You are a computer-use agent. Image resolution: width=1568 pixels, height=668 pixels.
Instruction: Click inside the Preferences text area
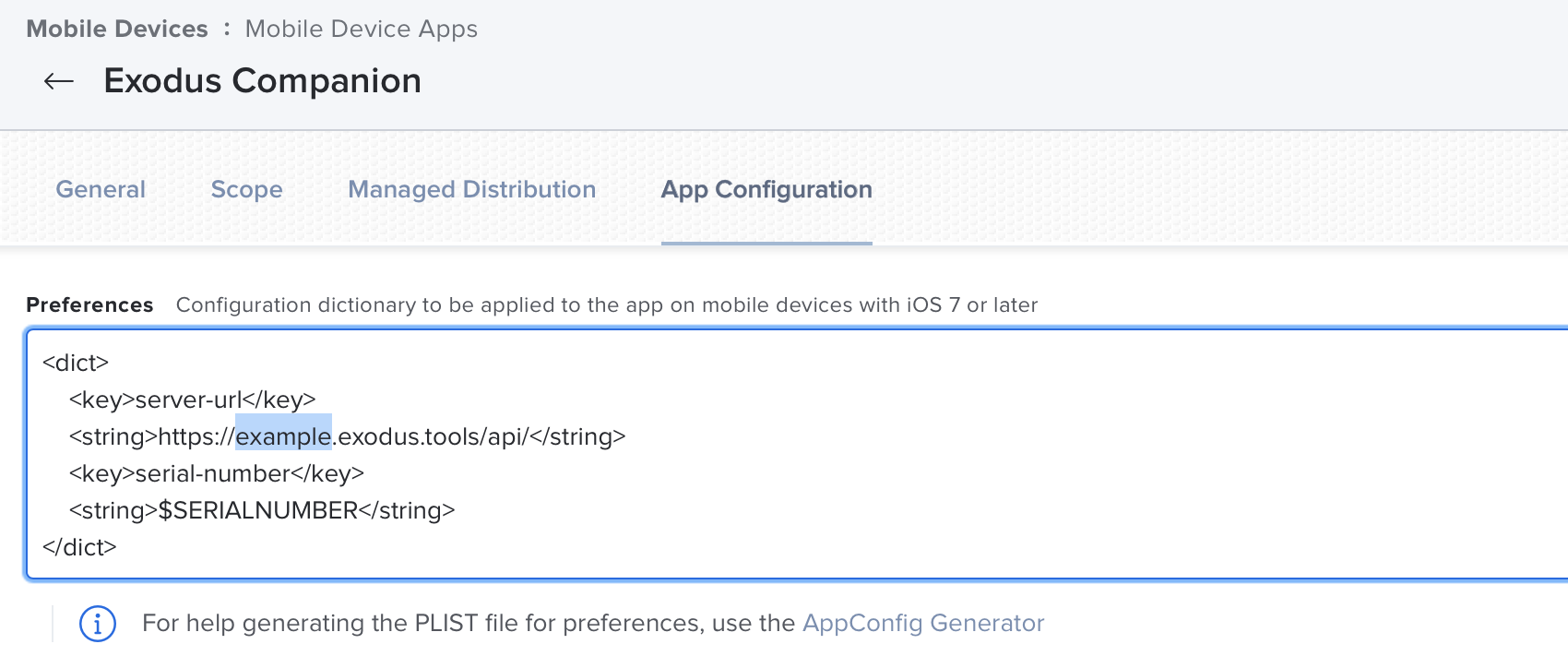(x=797, y=454)
